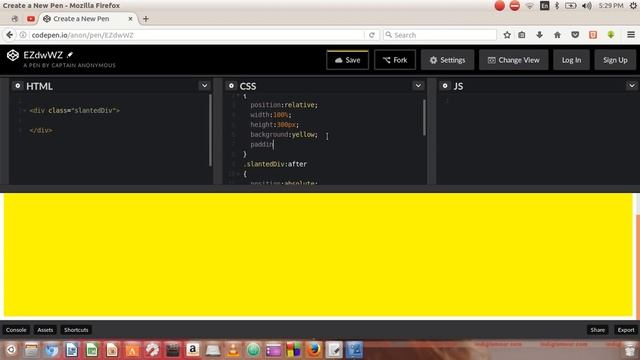Show site information icon in address bar

coord(23,35)
